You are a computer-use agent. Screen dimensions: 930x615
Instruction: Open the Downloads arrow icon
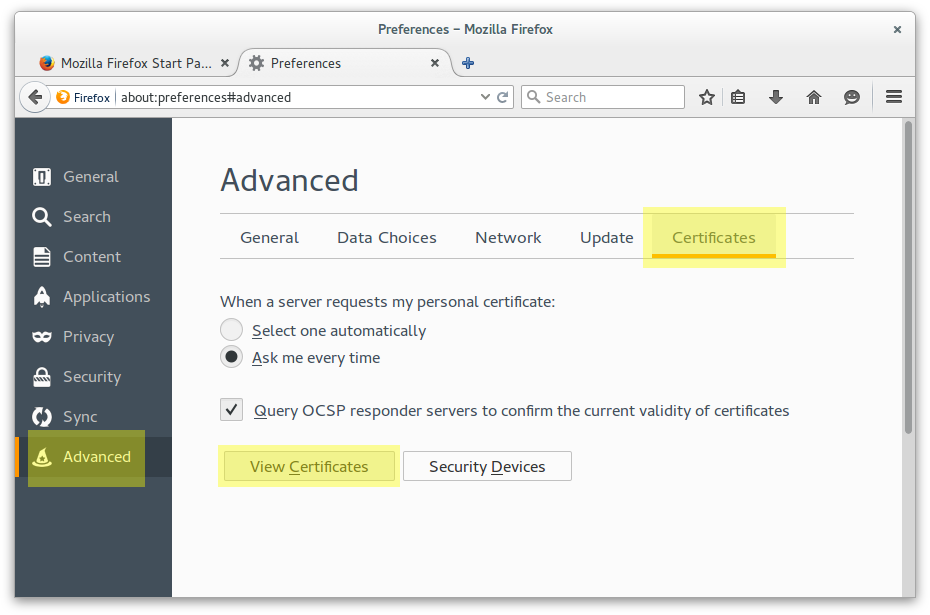click(776, 97)
